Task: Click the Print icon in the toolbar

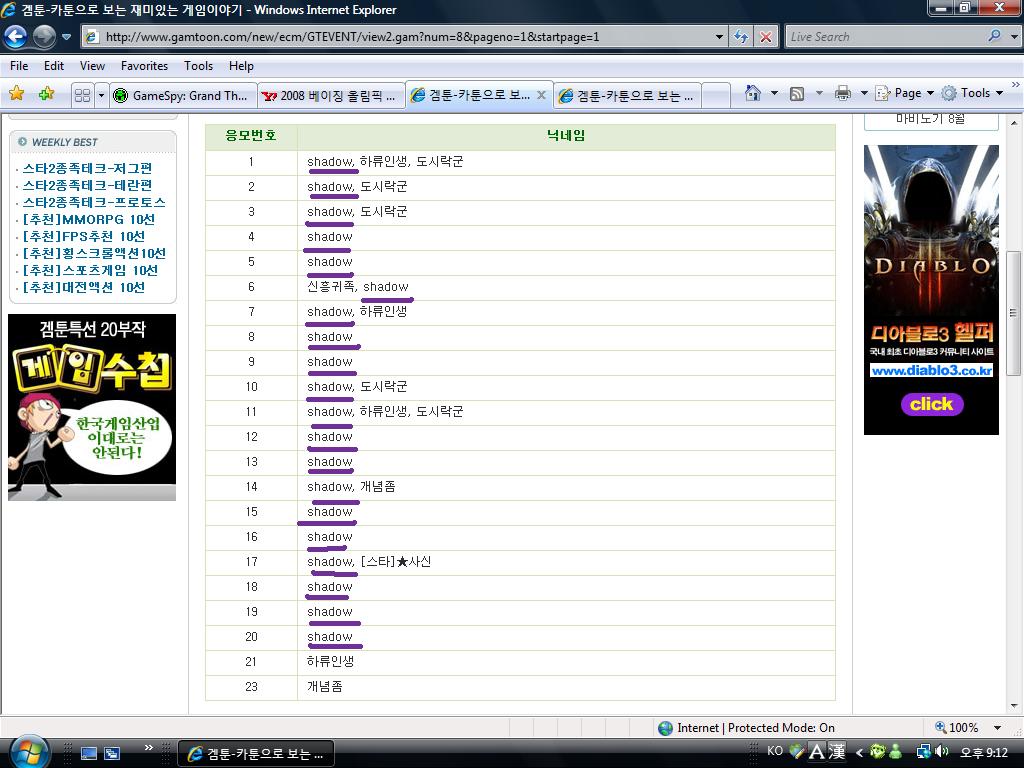Action: (842, 93)
